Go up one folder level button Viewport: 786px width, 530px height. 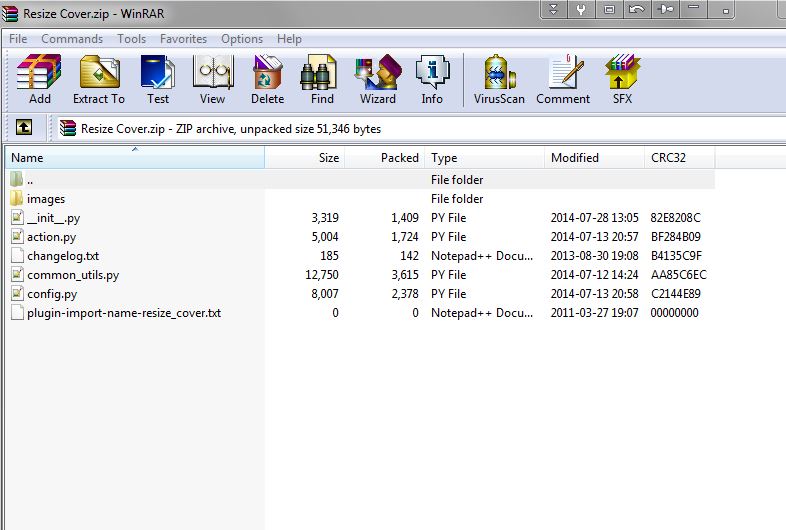pos(24,127)
